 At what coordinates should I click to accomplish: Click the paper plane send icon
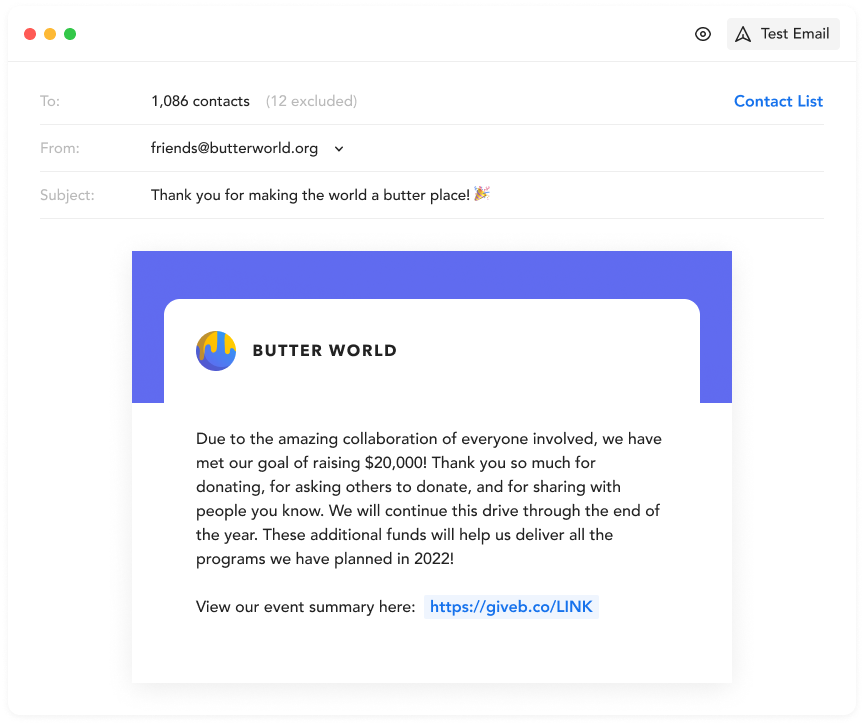tap(743, 34)
